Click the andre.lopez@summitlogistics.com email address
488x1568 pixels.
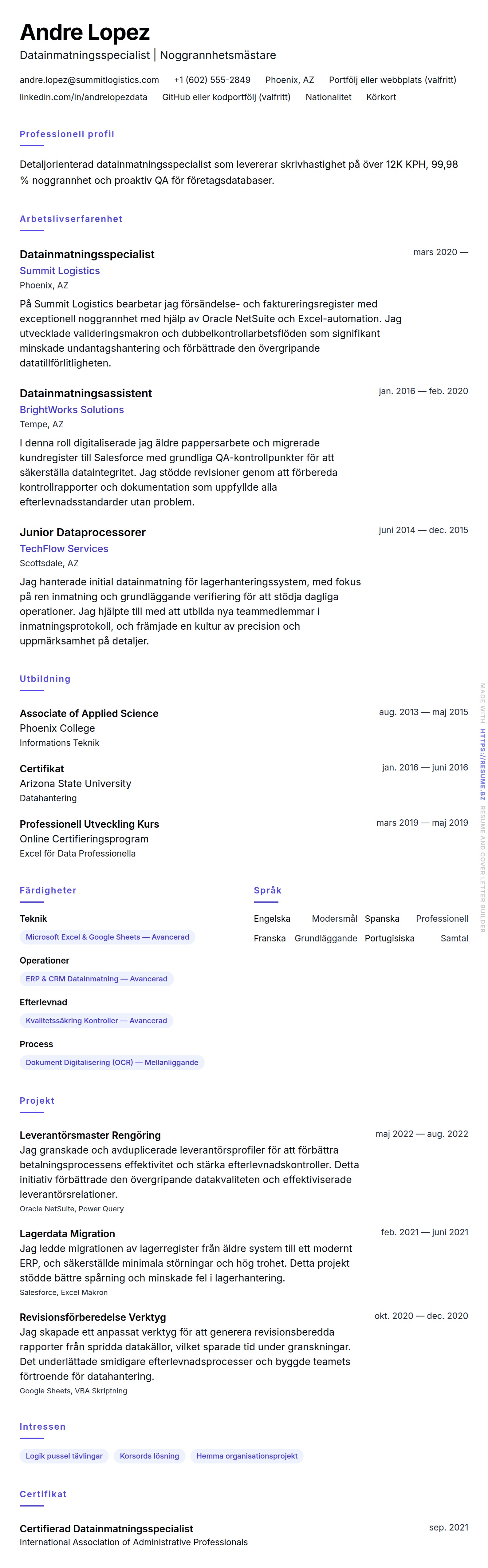click(x=89, y=80)
